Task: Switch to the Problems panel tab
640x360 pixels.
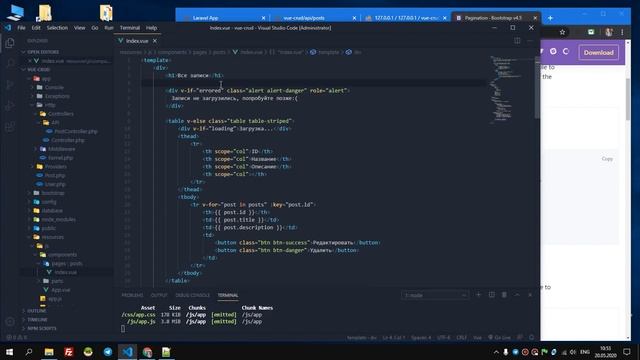Action: [132, 295]
